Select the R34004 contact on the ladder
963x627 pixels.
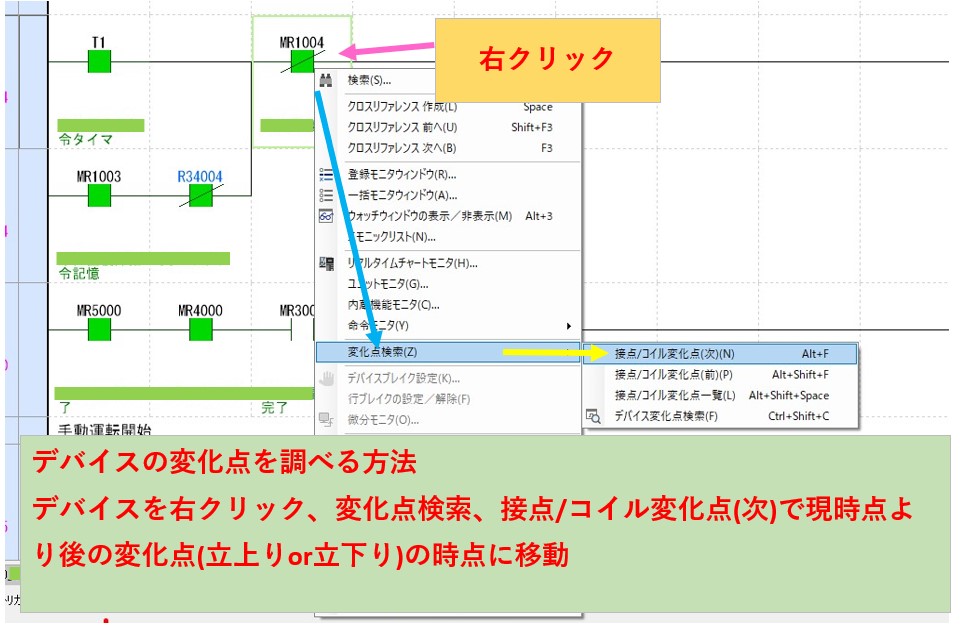200,196
